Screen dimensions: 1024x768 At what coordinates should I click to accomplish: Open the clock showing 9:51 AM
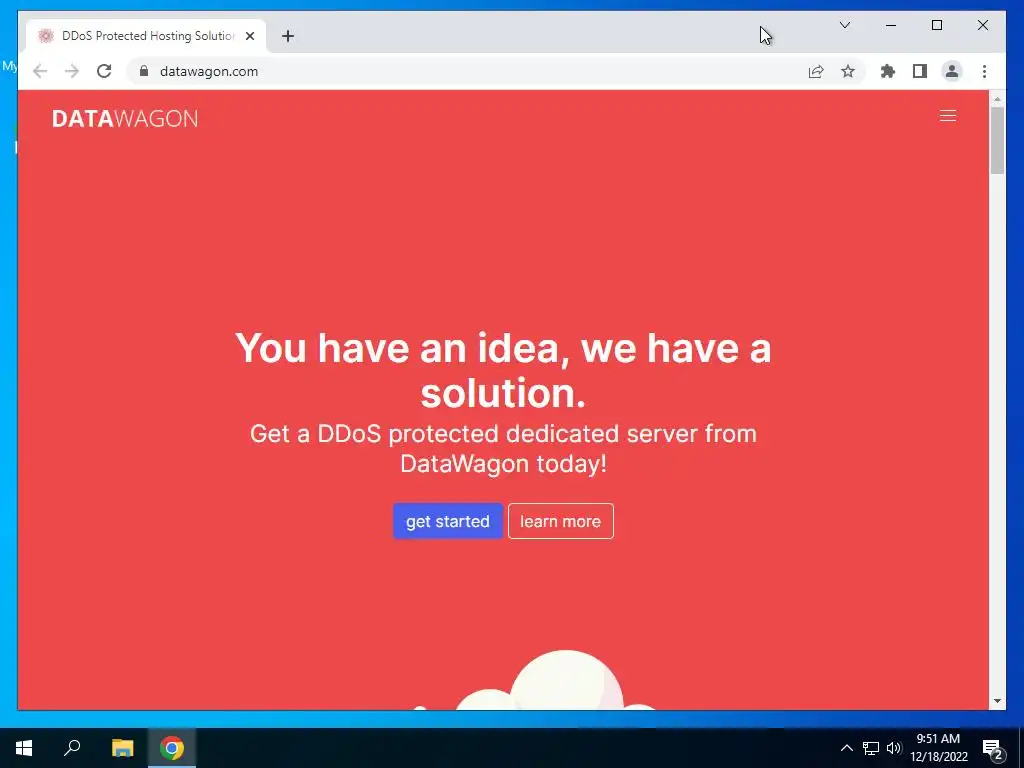tap(938, 748)
